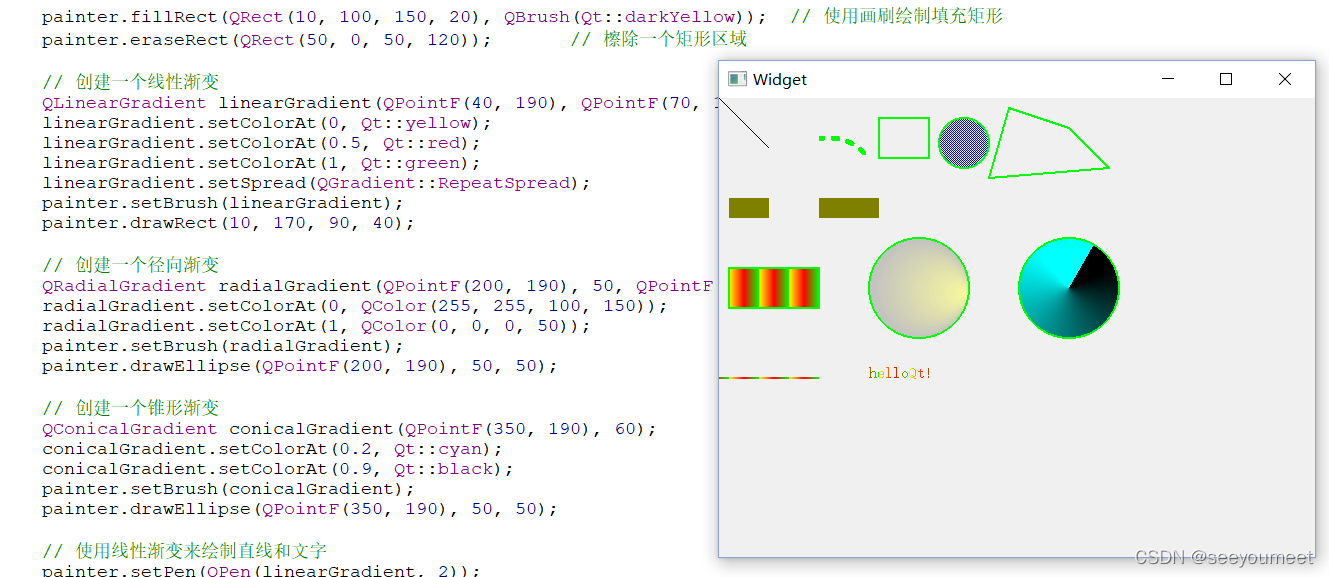
Task: Click the painter.fillRect code line
Action: coord(405,17)
